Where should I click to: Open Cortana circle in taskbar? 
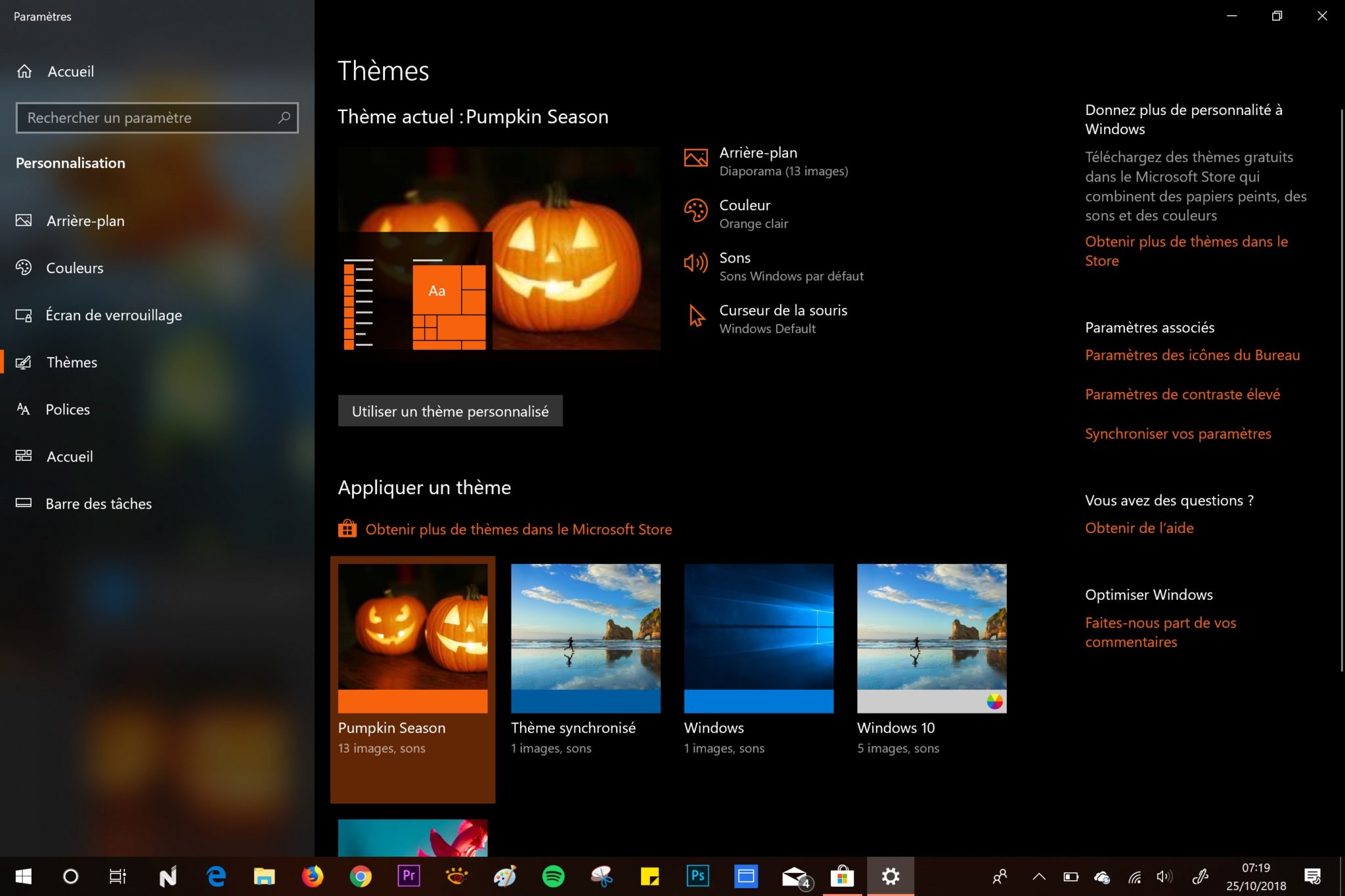click(x=70, y=876)
